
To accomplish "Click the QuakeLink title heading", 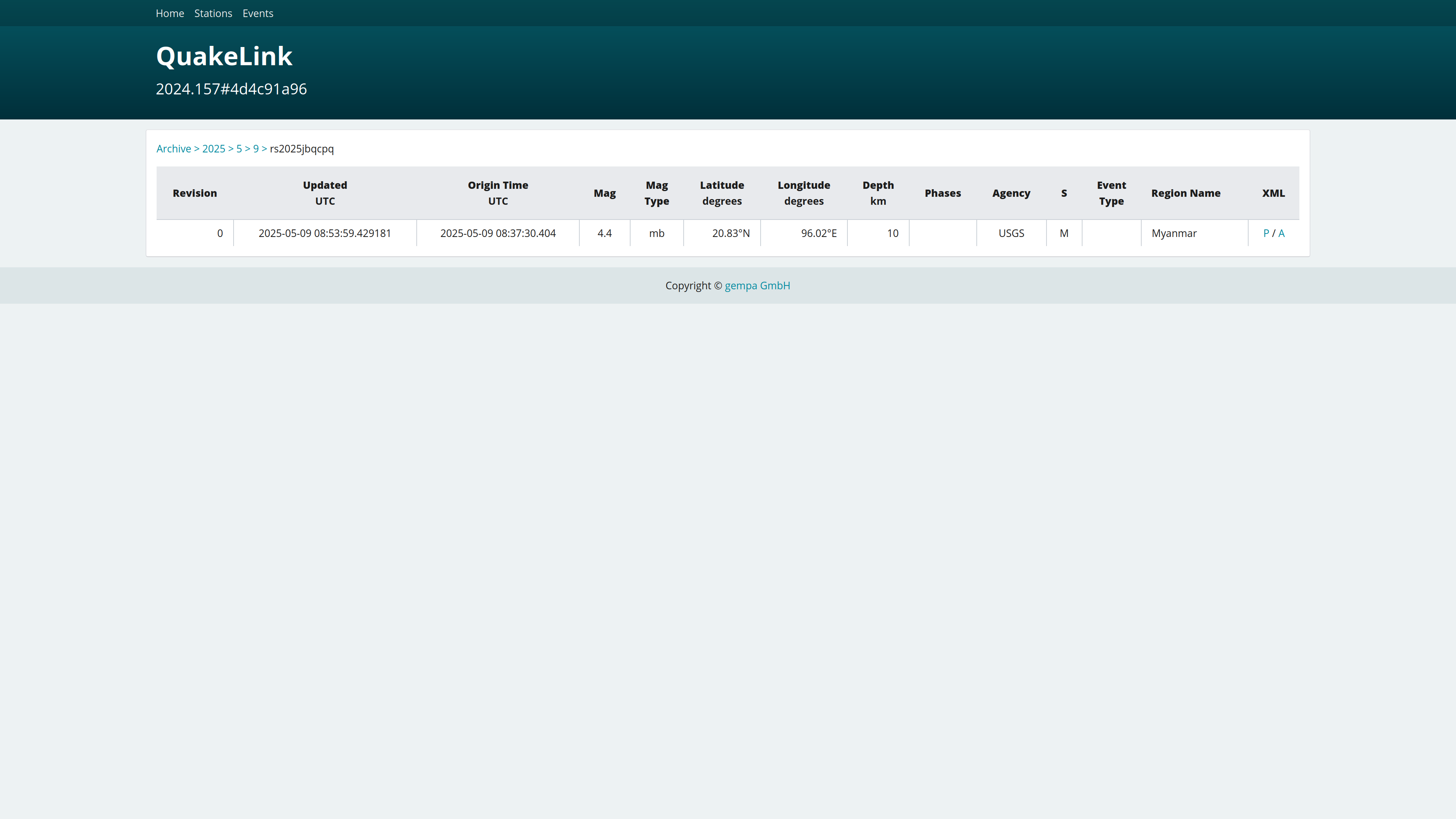I will 224,56.
